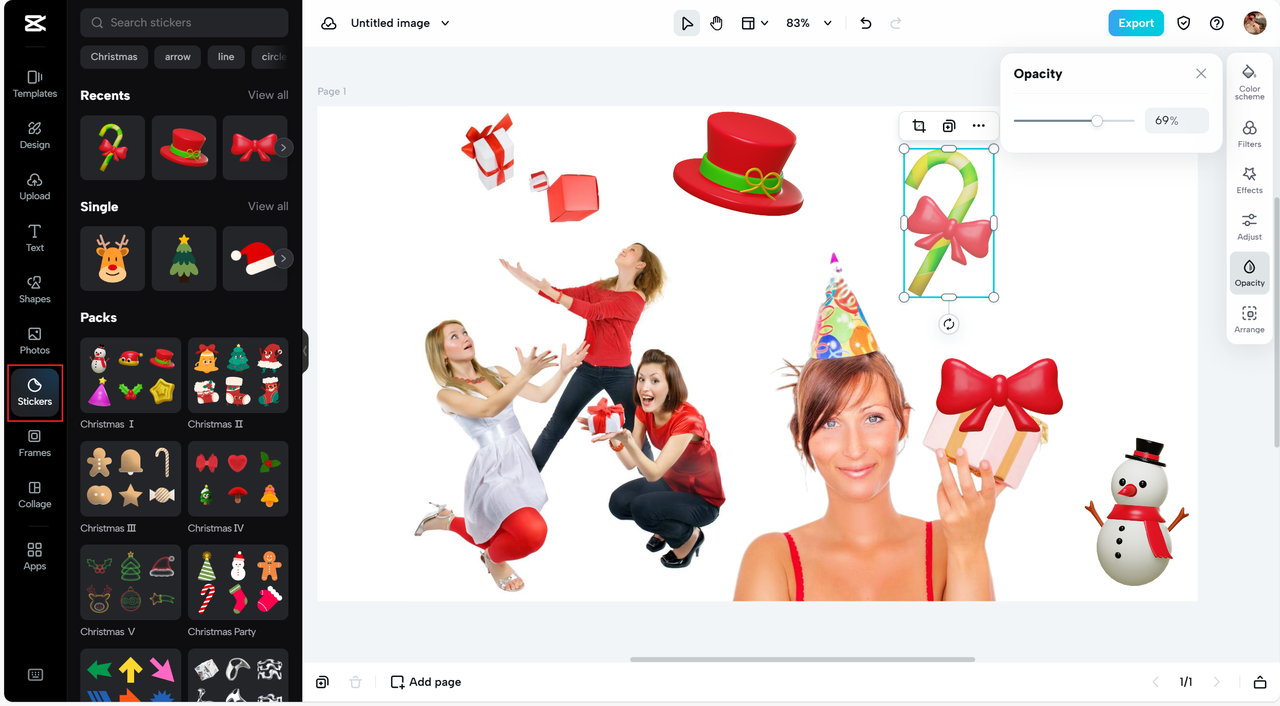Screen dimensions: 1280x706
Task: Toggle the Opacity tool on right sidebar
Action: pos(1250,273)
